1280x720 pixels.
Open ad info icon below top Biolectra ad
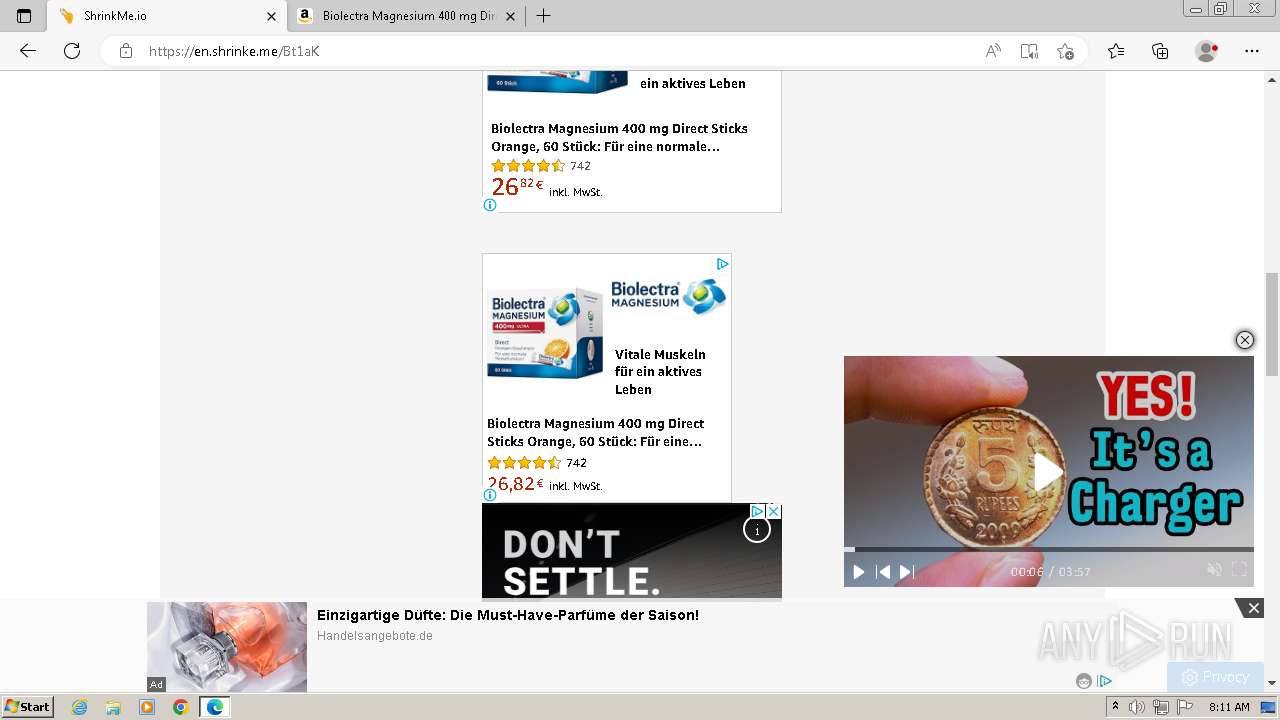pyautogui.click(x=490, y=205)
